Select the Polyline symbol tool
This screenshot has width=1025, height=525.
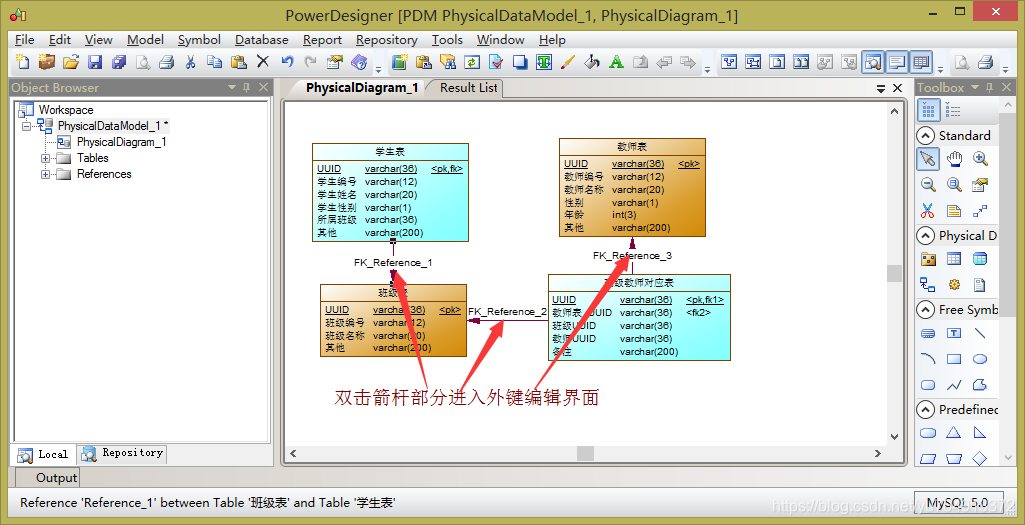(954, 384)
